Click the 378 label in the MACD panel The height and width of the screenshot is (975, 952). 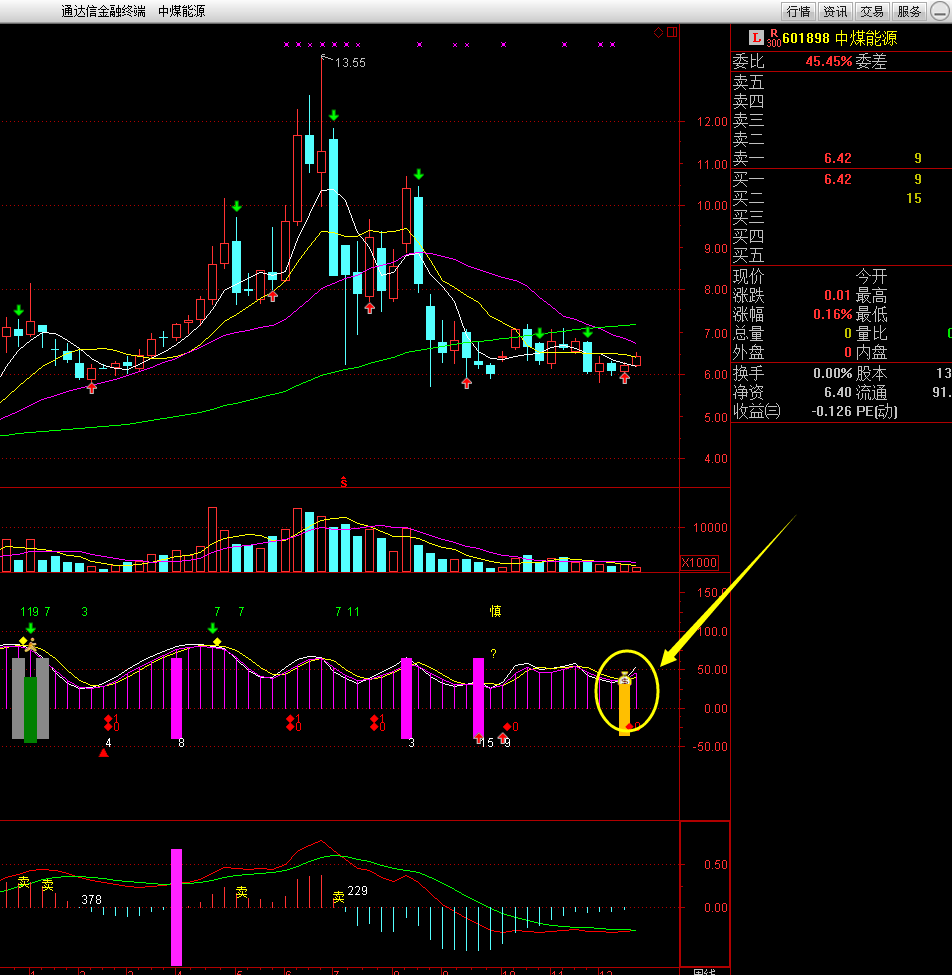(x=91, y=900)
